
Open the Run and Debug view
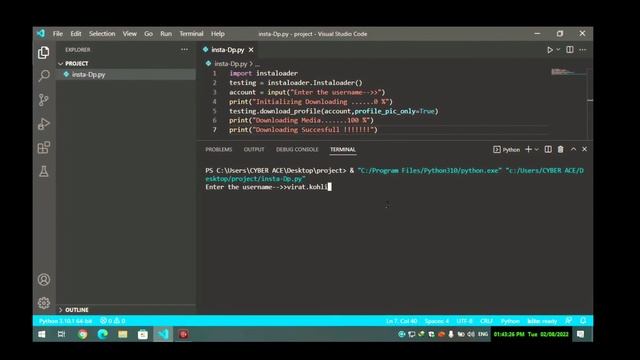(44, 124)
